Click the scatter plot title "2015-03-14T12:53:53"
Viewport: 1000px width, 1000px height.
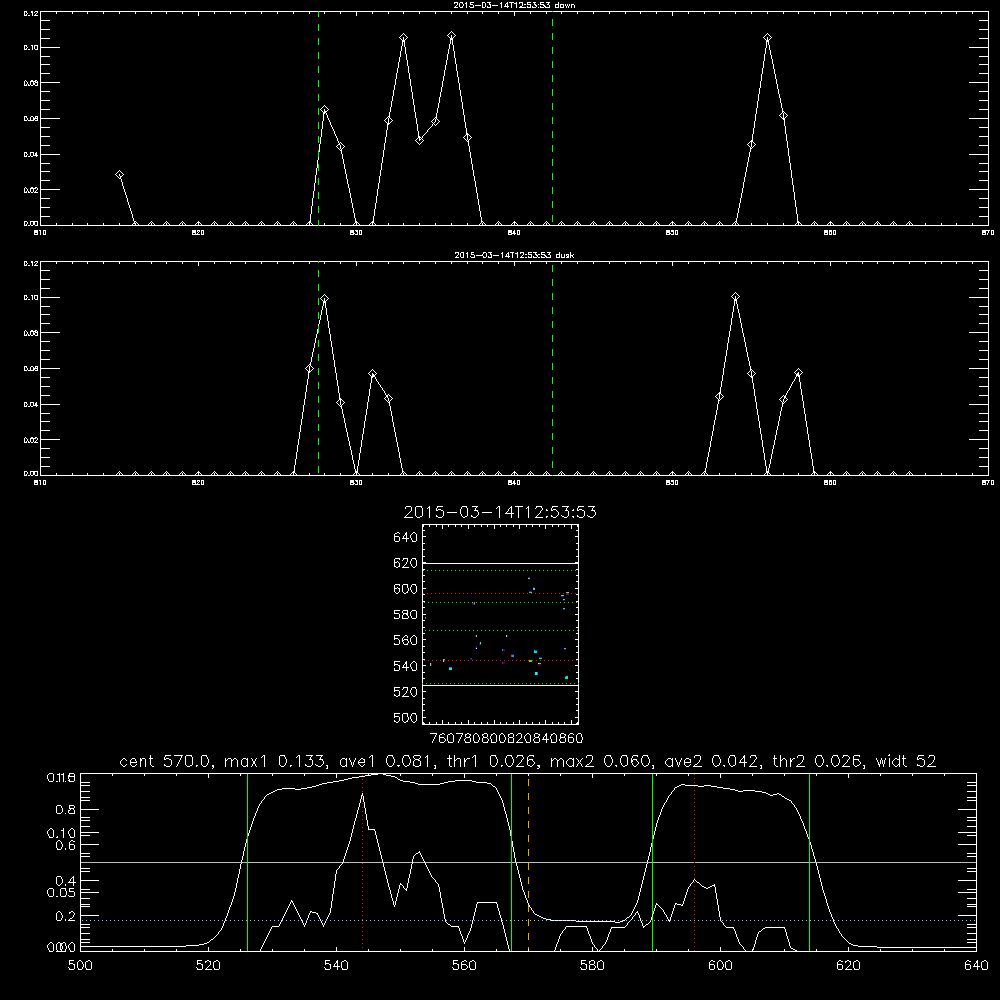pyautogui.click(x=500, y=512)
